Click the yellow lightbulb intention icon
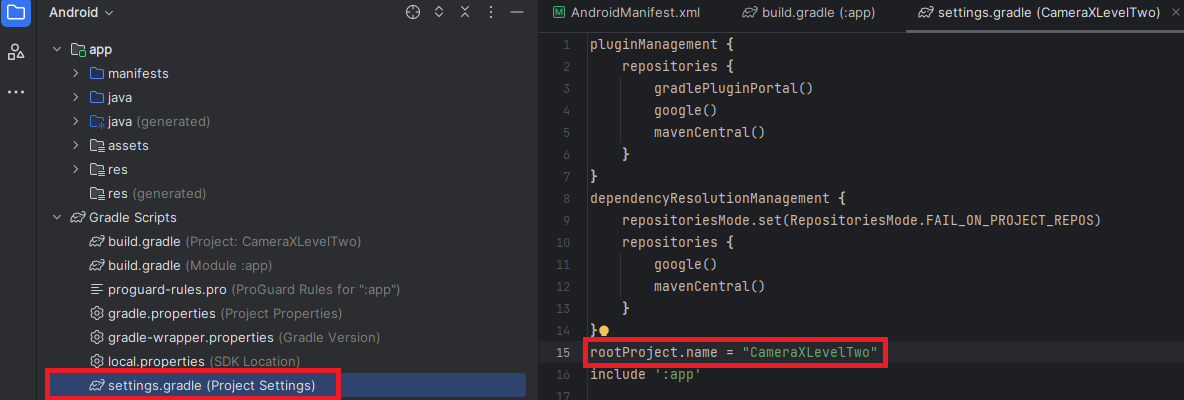 [604, 330]
